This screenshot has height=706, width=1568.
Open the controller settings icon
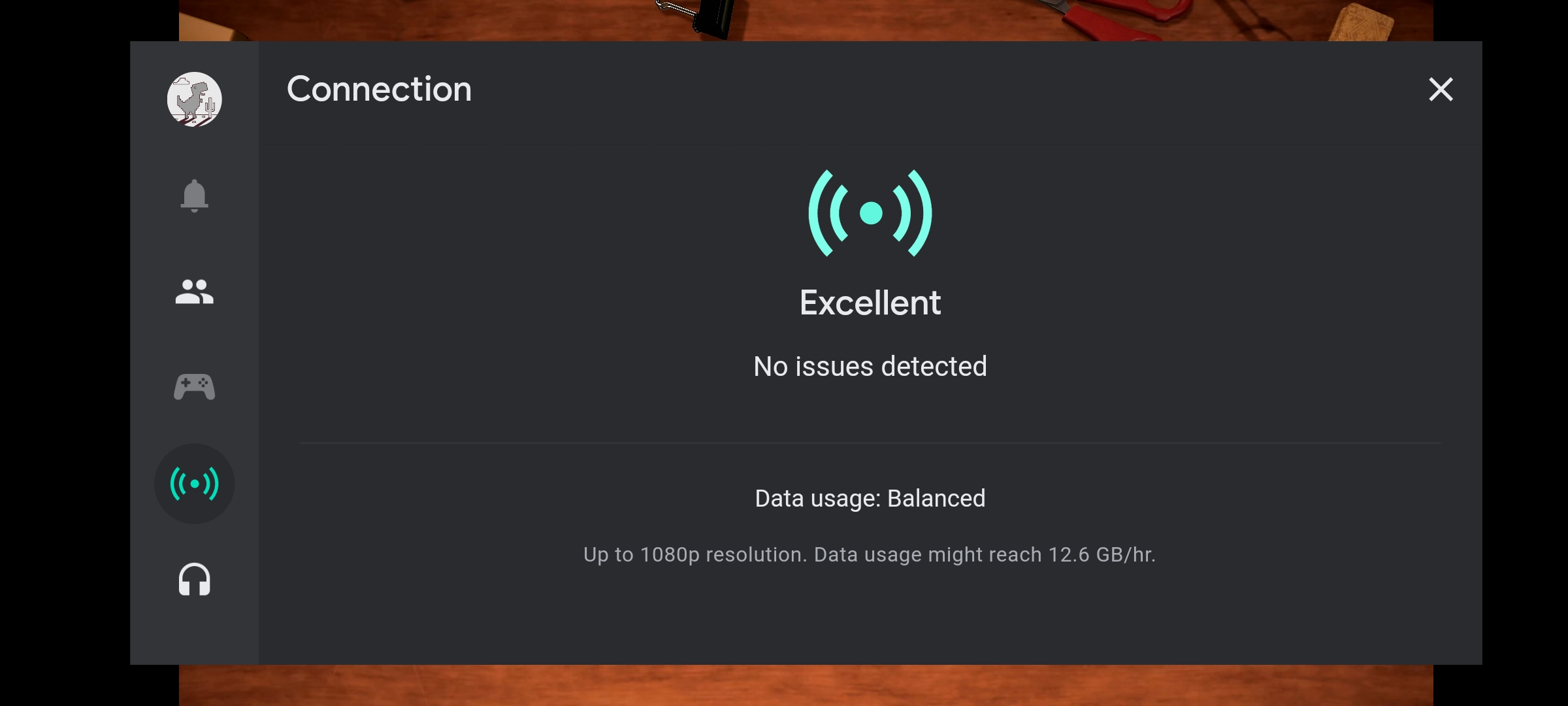(194, 387)
